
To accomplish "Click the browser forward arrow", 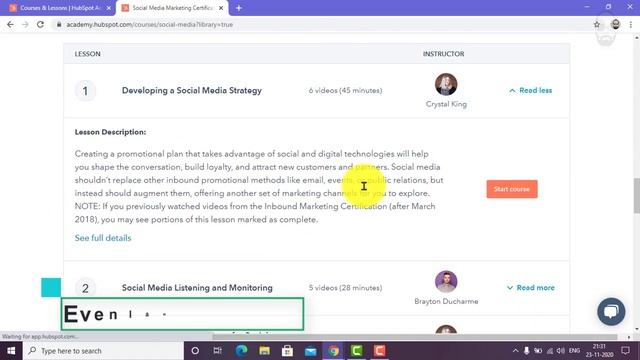I will point(25,24).
